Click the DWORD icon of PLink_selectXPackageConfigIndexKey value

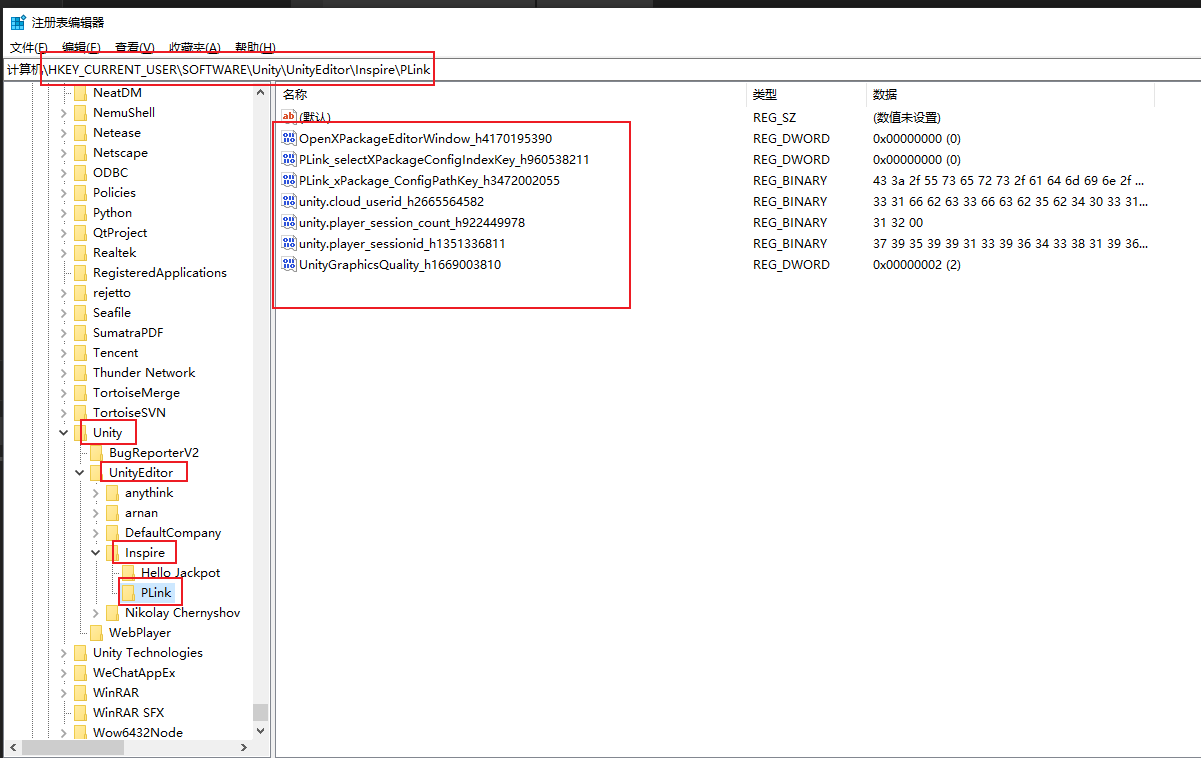(x=289, y=160)
